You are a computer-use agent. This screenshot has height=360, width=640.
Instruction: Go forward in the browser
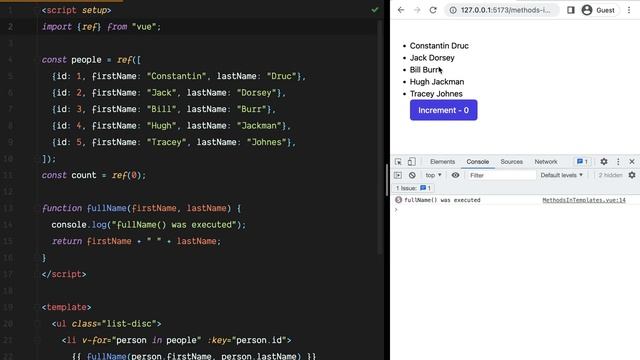tap(417, 10)
